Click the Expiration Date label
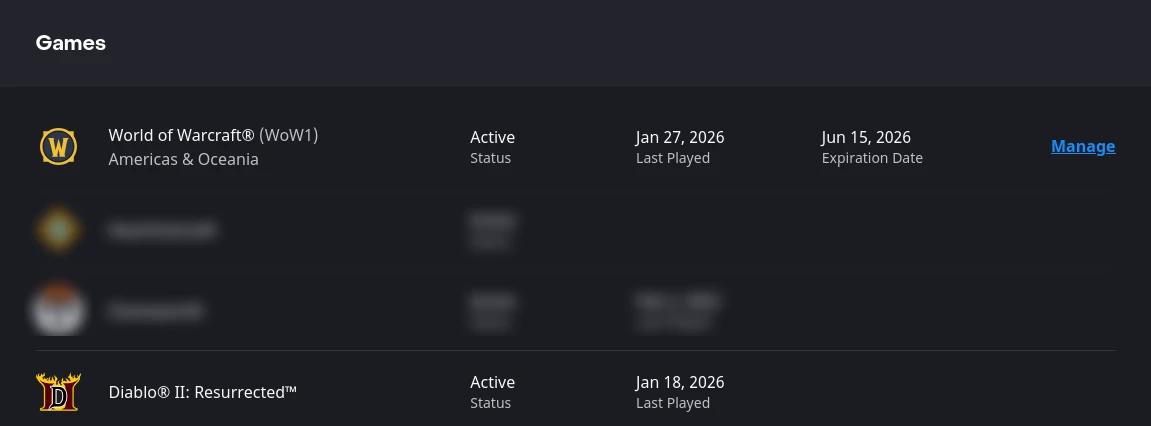1151x426 pixels. tap(872, 158)
